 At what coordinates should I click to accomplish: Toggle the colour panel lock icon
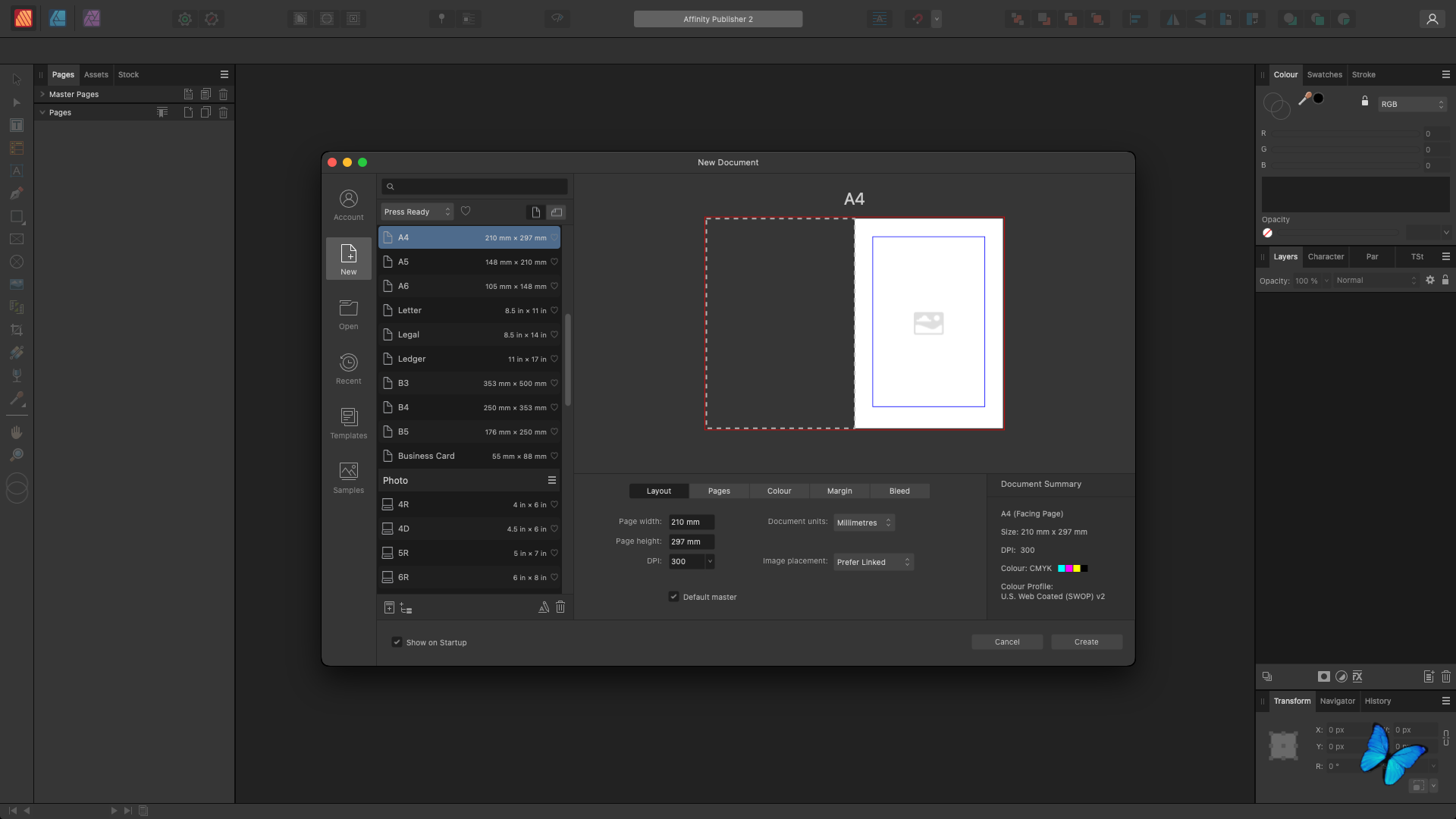coord(1365,101)
